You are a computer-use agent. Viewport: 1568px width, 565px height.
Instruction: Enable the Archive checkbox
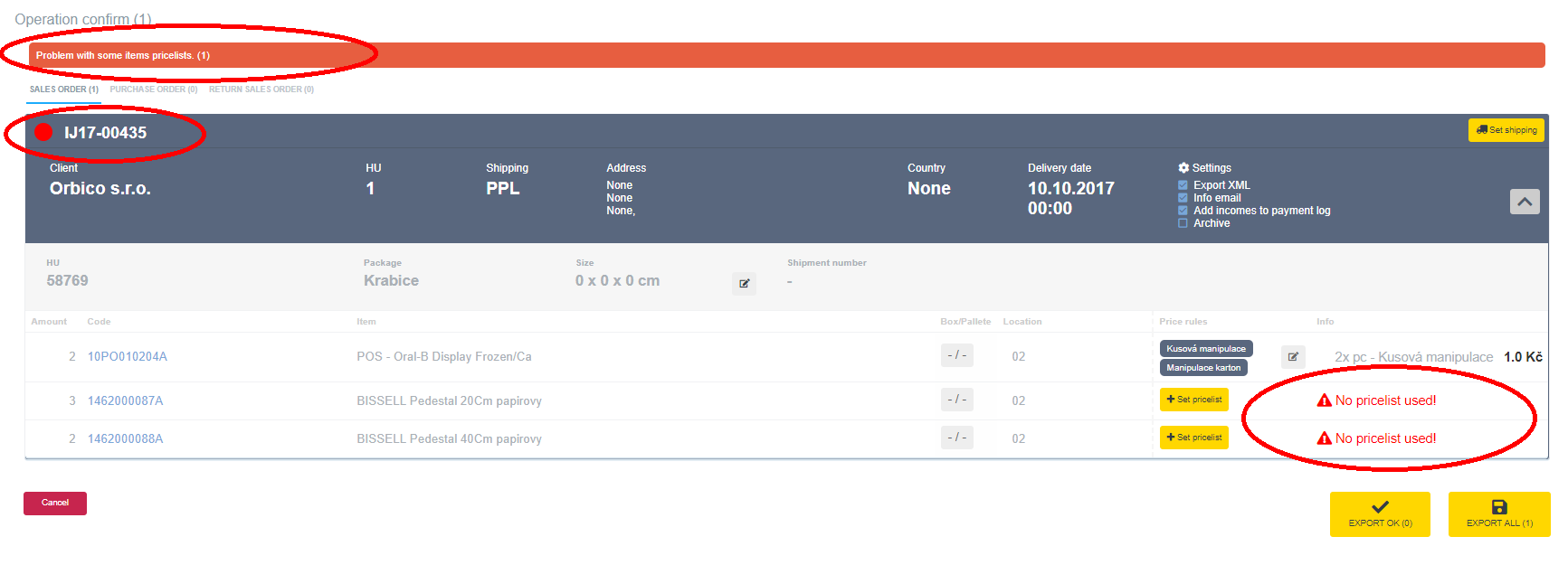[x=1183, y=223]
